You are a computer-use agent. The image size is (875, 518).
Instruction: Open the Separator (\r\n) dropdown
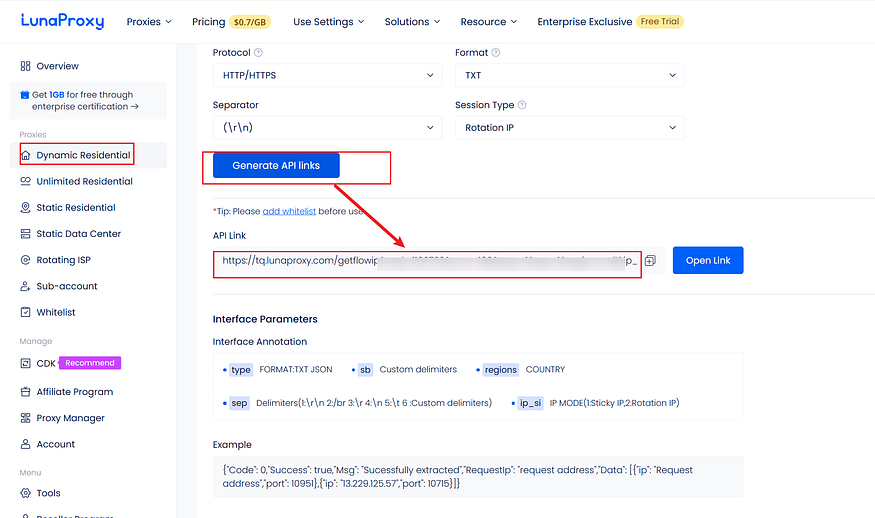tap(327, 128)
